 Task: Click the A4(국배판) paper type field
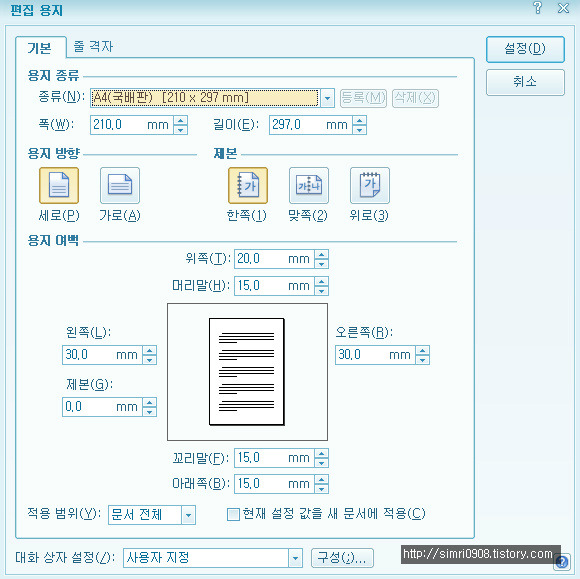click(x=205, y=98)
